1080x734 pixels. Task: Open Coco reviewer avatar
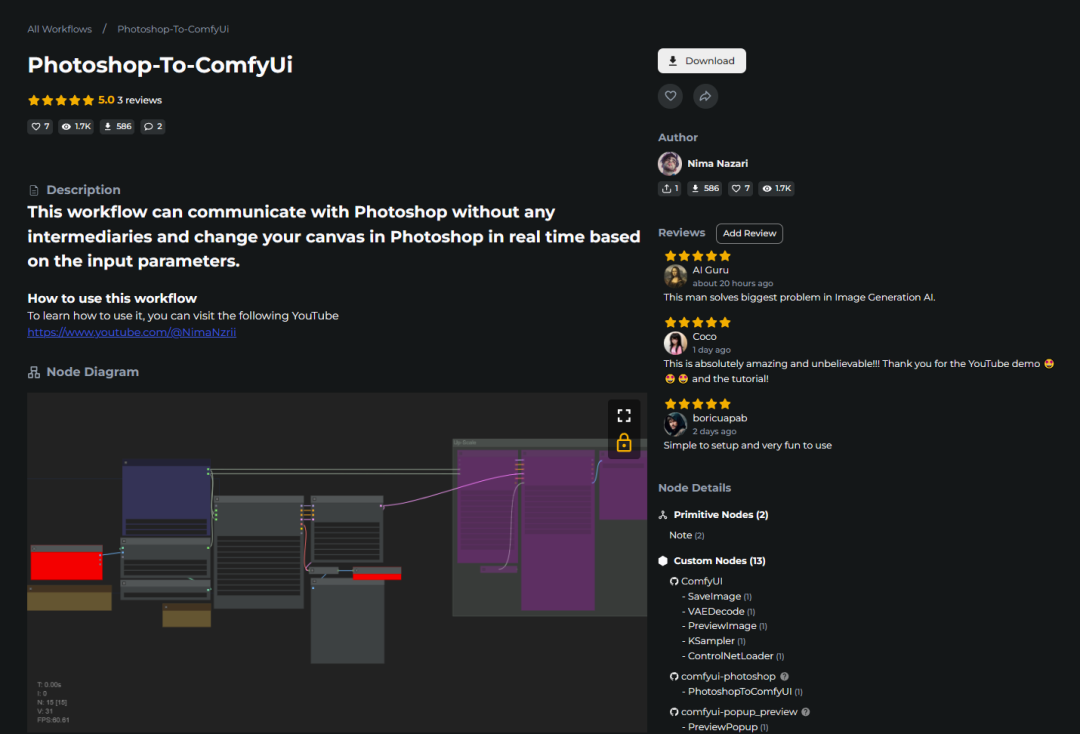click(675, 342)
